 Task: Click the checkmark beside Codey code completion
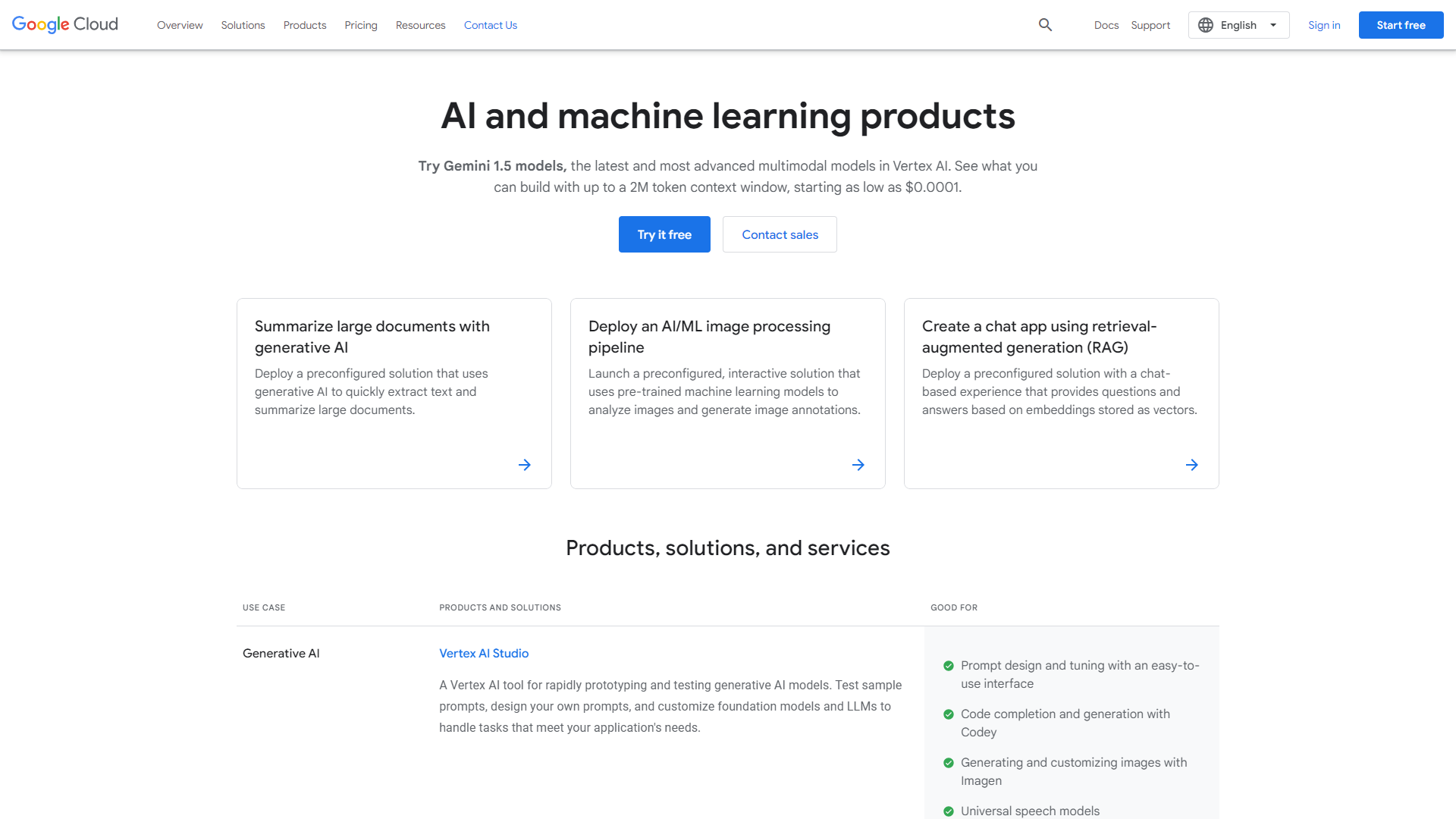[949, 714]
